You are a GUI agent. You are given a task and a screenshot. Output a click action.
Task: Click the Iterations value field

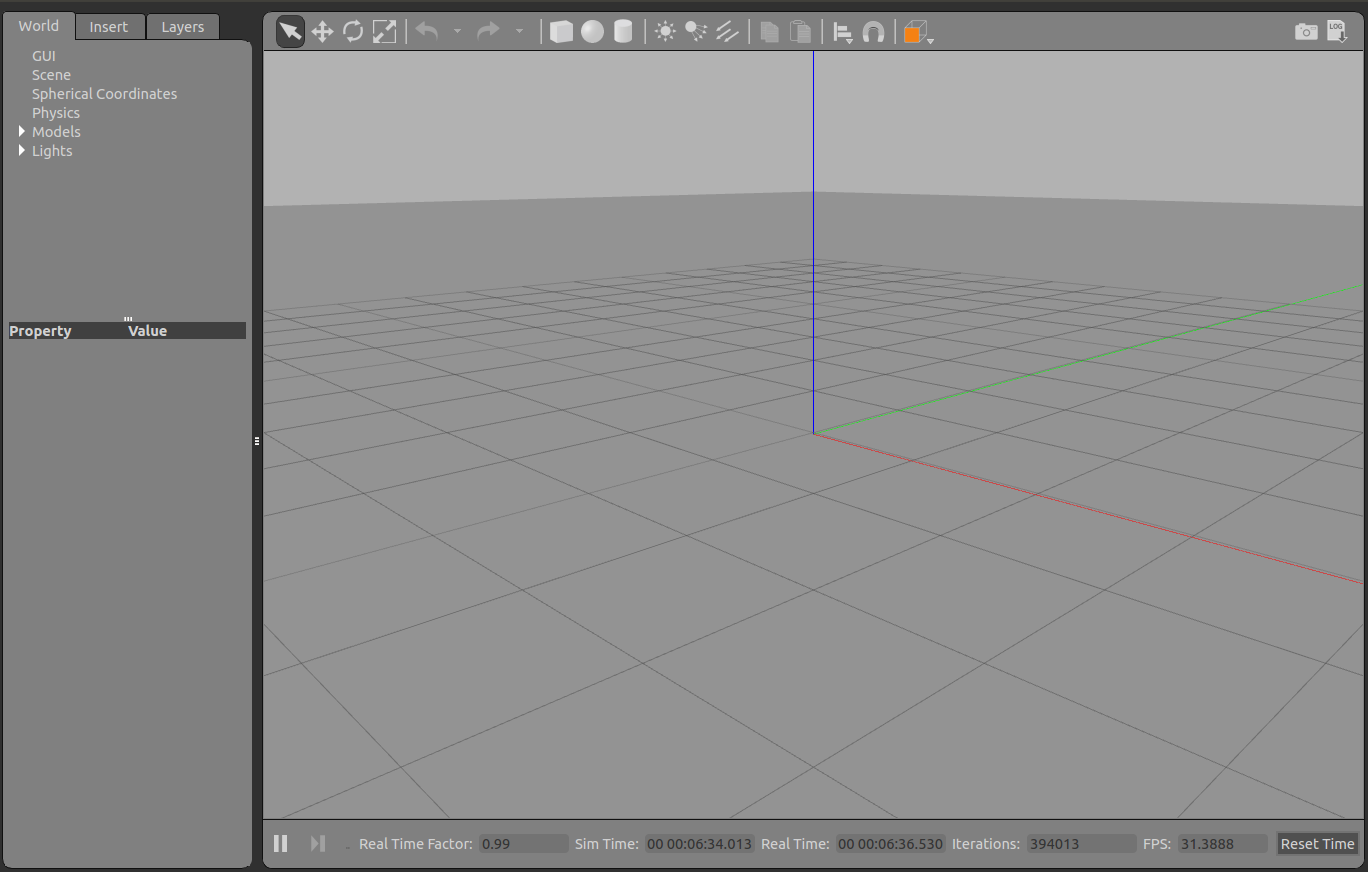(x=1081, y=844)
